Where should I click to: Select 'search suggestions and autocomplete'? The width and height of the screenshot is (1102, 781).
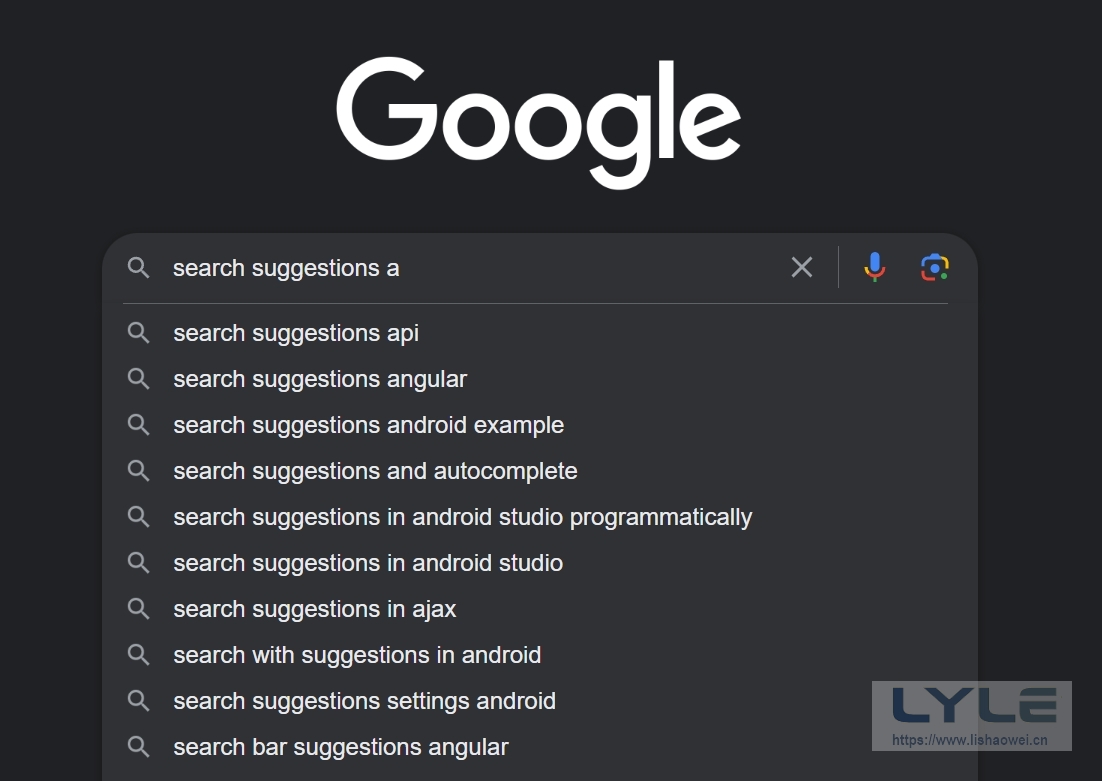pyautogui.click(x=540, y=471)
